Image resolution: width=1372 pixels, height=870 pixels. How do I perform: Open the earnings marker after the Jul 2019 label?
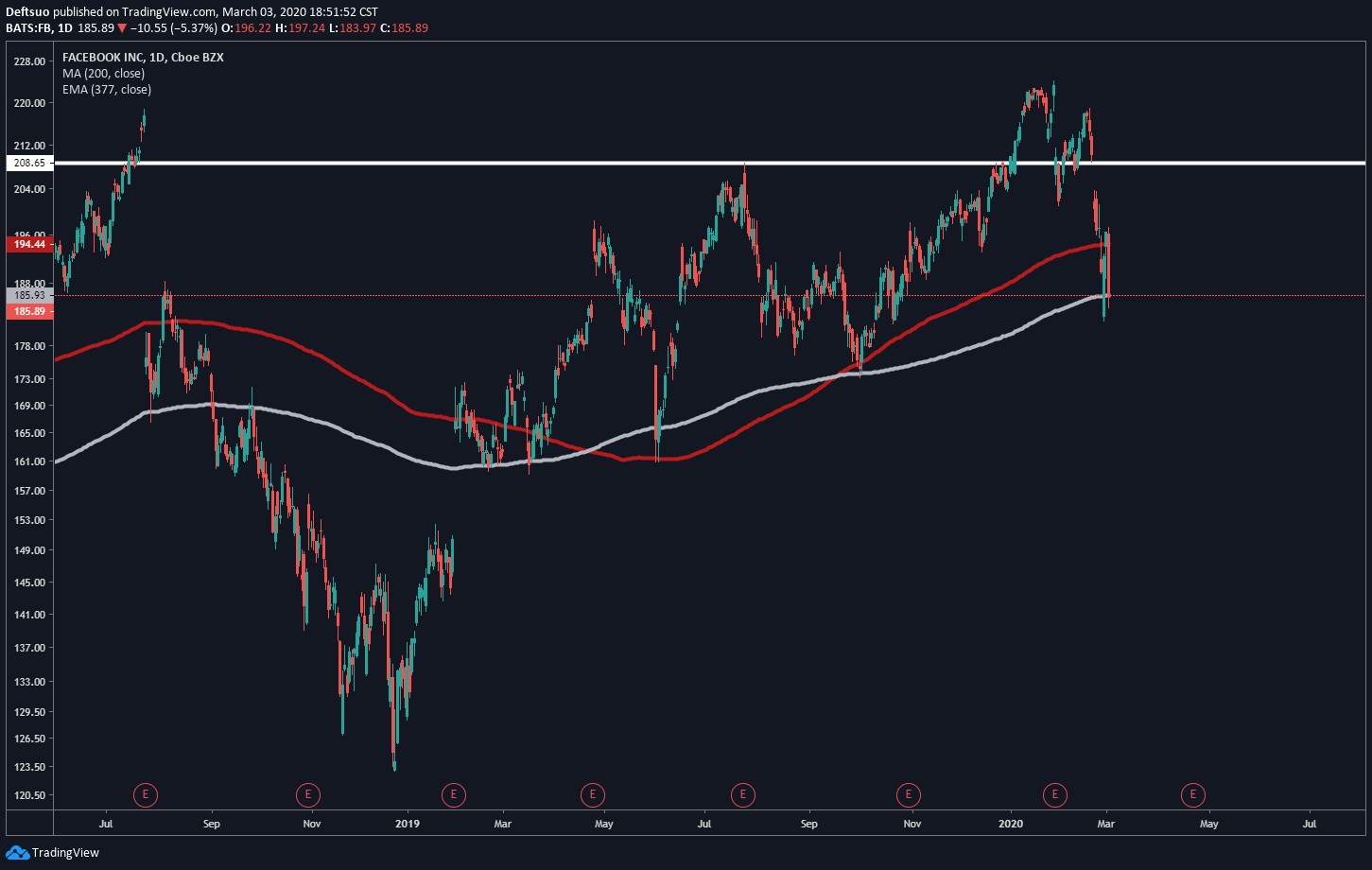click(x=743, y=794)
